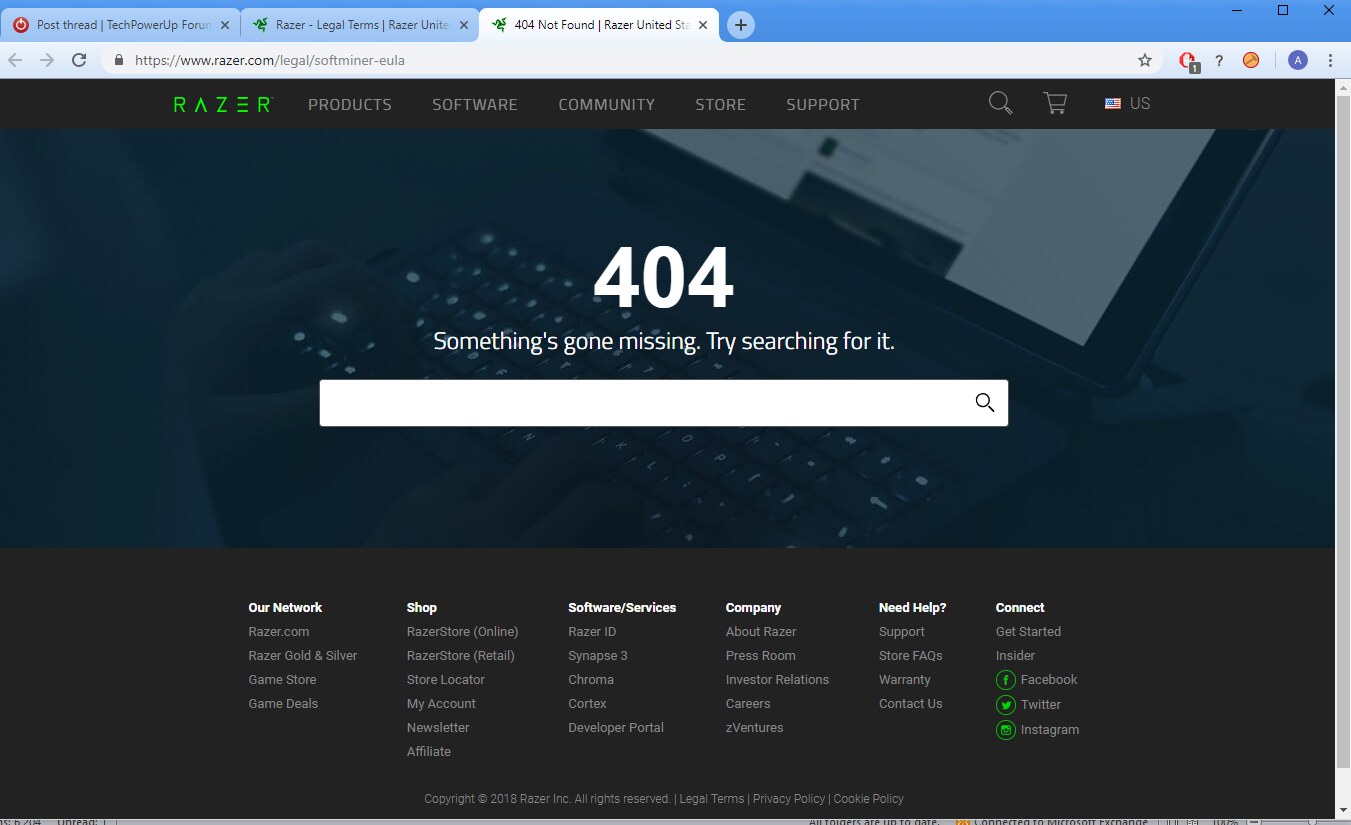This screenshot has height=825, width=1351.
Task: Open the Contact Us link
Action: pos(911,704)
